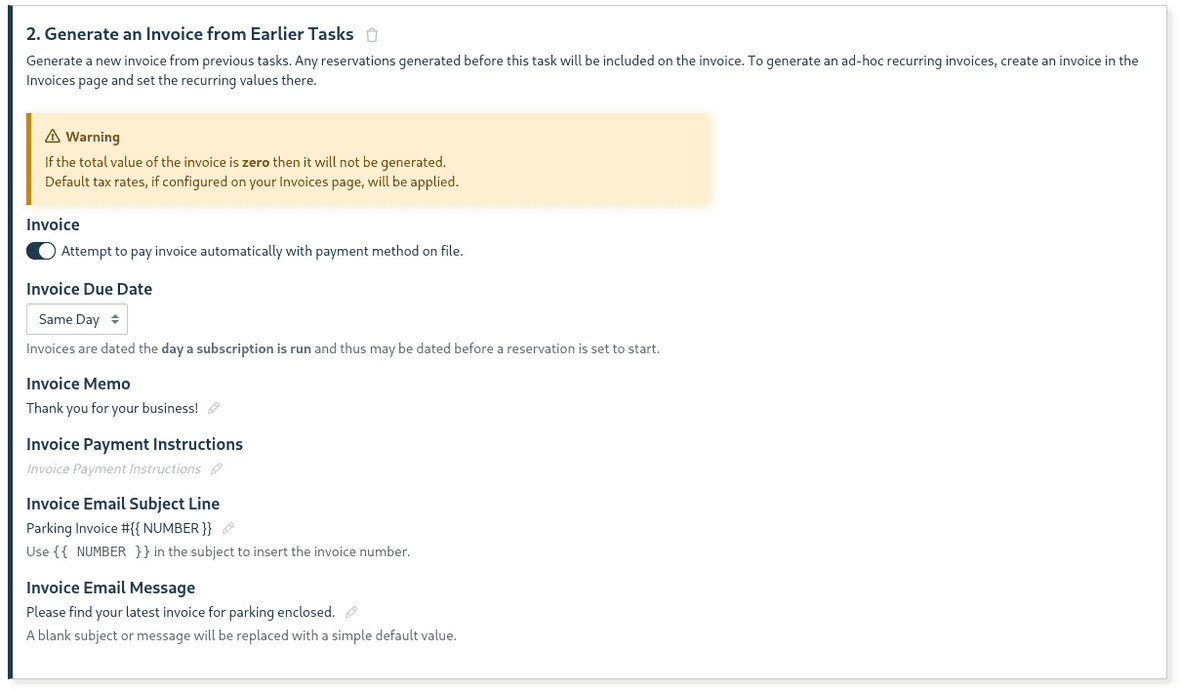Screen dimensions: 1180x690
Task: Click the delete icon after the section heading
Action: [x=371, y=33]
